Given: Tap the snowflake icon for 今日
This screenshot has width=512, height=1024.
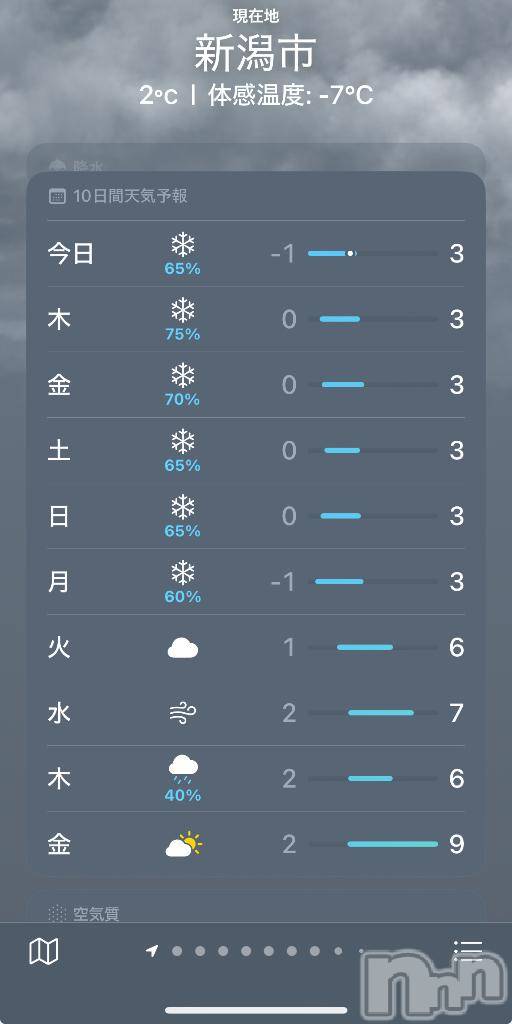Looking at the screenshot, I should pyautogui.click(x=183, y=246).
